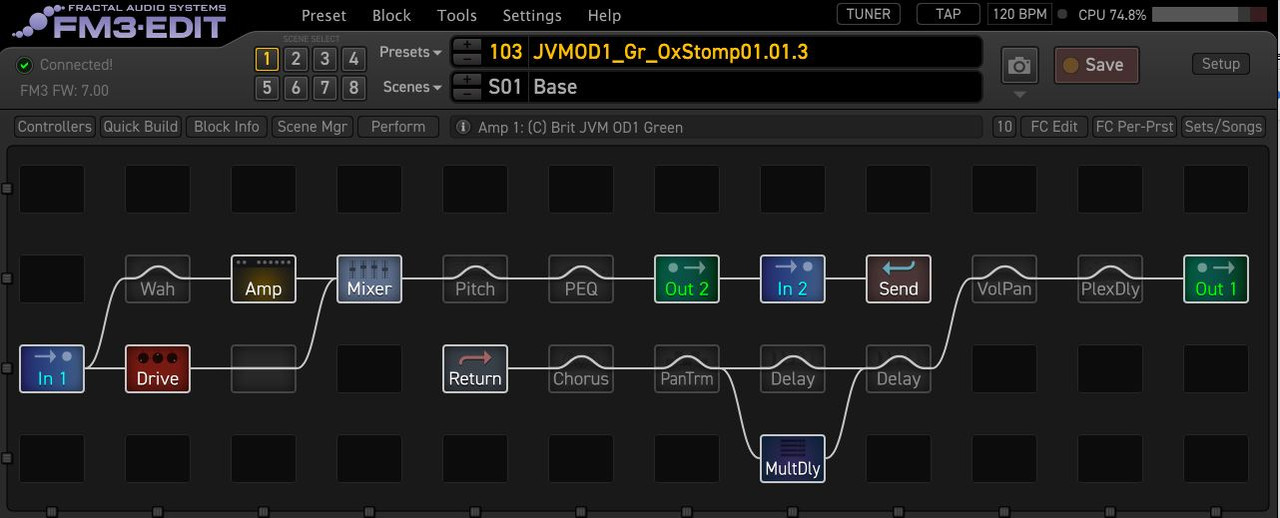Save the current preset
The height and width of the screenshot is (518, 1280).
pyautogui.click(x=1096, y=65)
